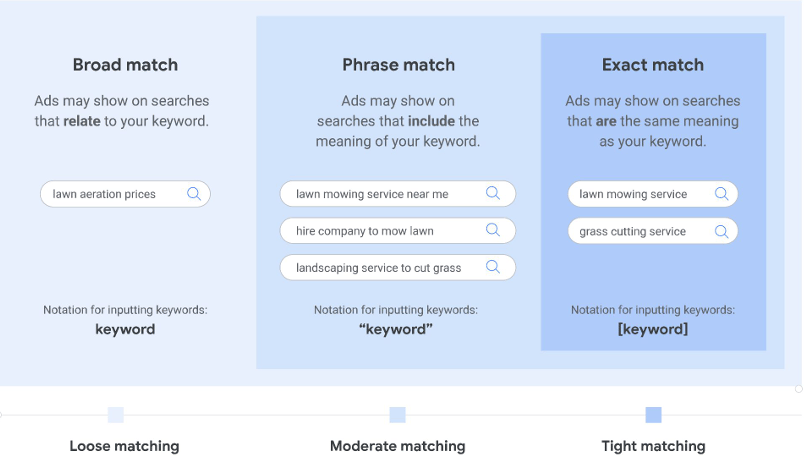Click the Moderate matching square marker
Screen dimensions: 805x460
coord(398,415)
